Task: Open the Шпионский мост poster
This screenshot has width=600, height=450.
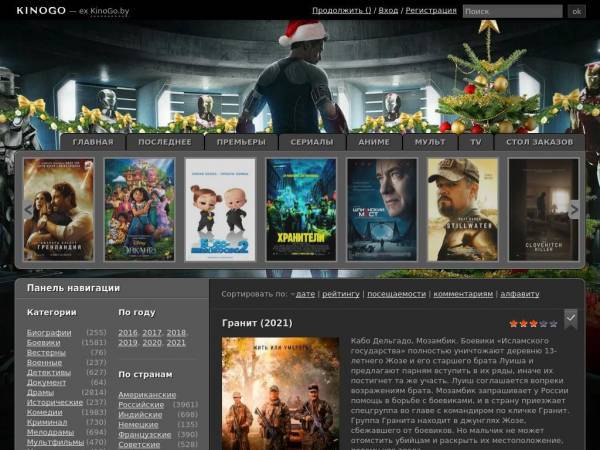Action: pos(382,210)
